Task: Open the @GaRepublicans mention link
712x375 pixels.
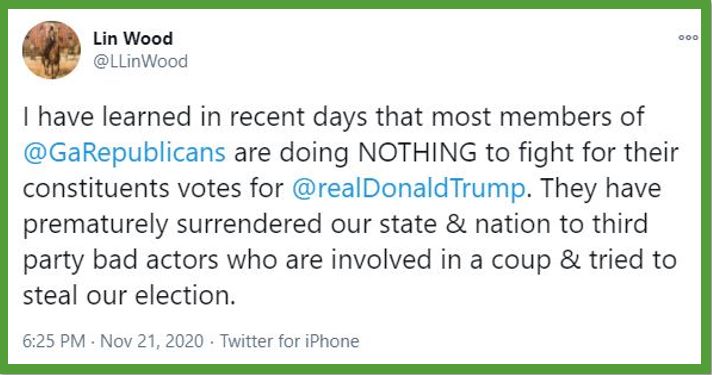Action: click(124, 153)
